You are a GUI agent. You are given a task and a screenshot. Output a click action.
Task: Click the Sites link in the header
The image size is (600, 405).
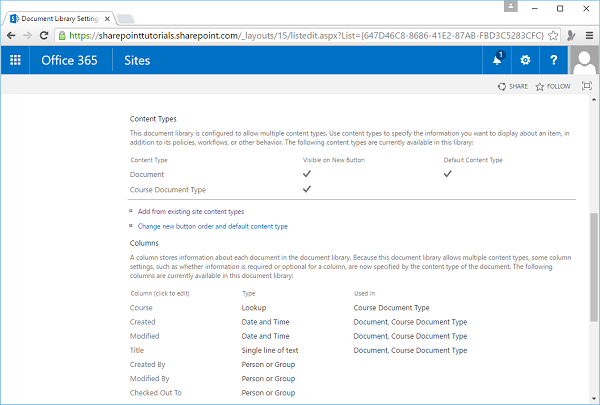(137, 60)
